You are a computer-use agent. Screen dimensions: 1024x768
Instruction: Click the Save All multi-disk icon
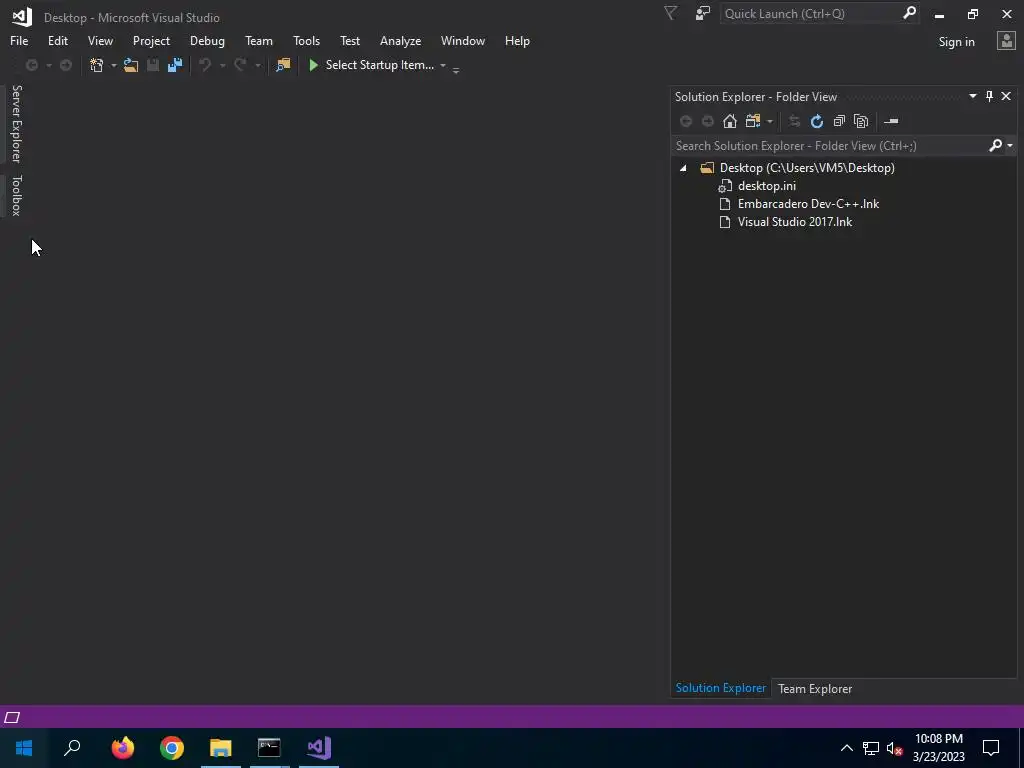click(174, 65)
